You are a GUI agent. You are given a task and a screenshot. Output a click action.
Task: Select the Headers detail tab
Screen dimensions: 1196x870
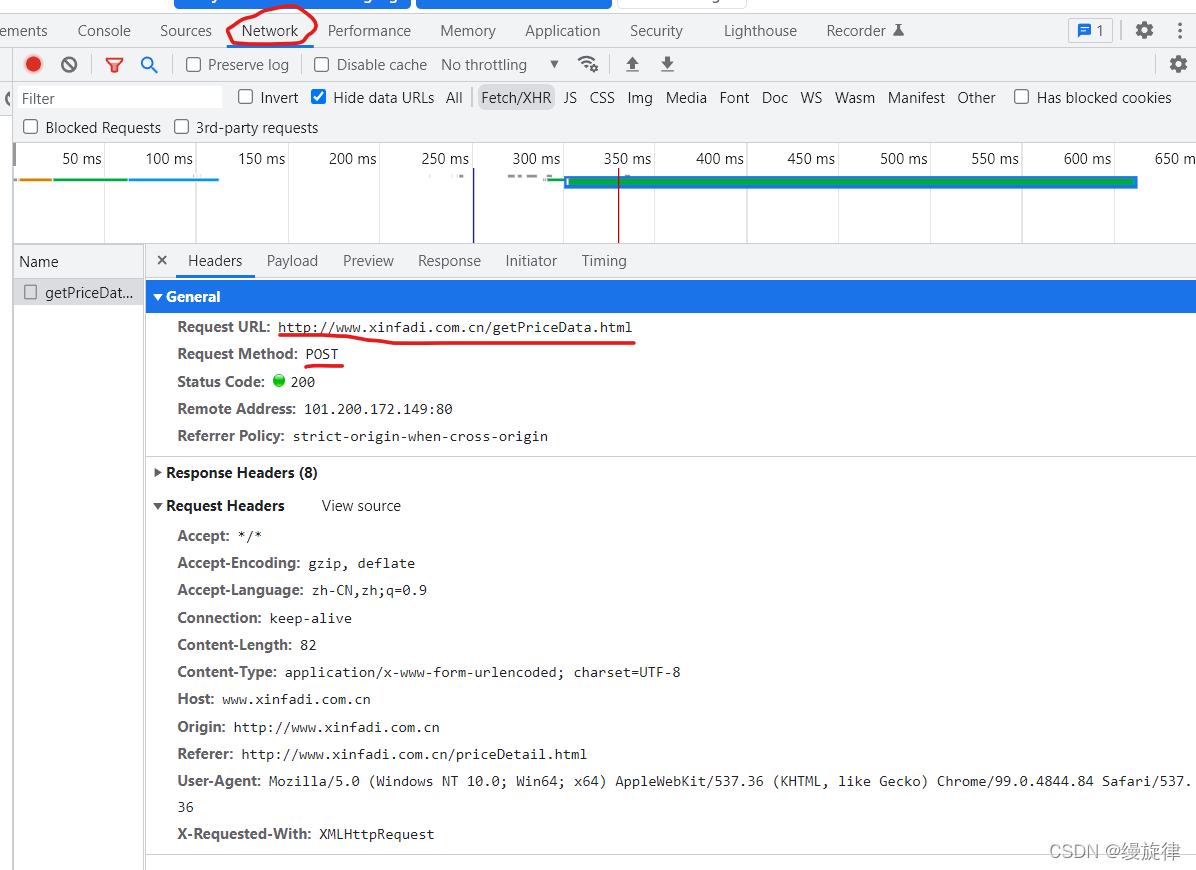[215, 261]
